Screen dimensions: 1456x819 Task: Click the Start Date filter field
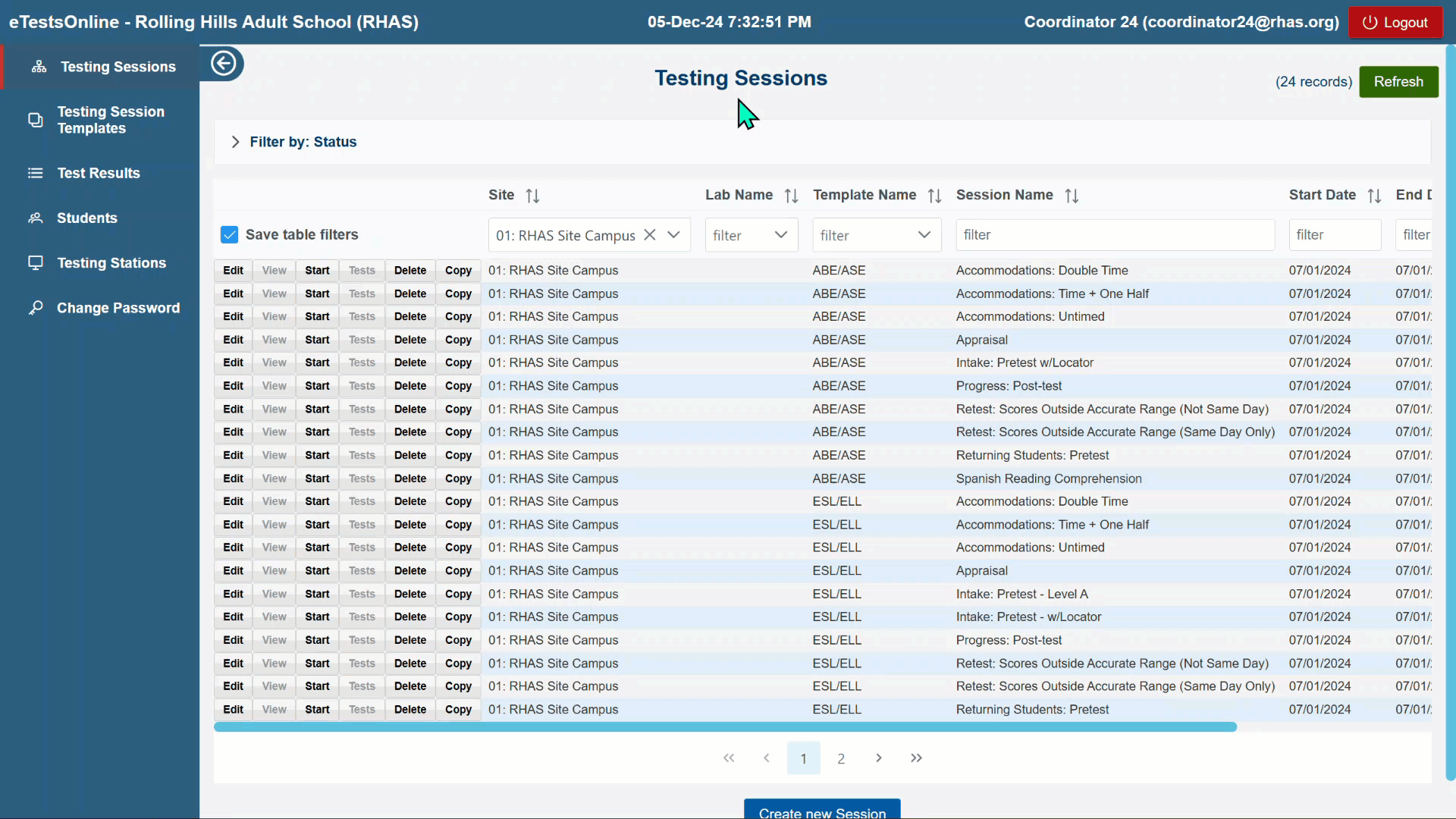click(x=1335, y=235)
